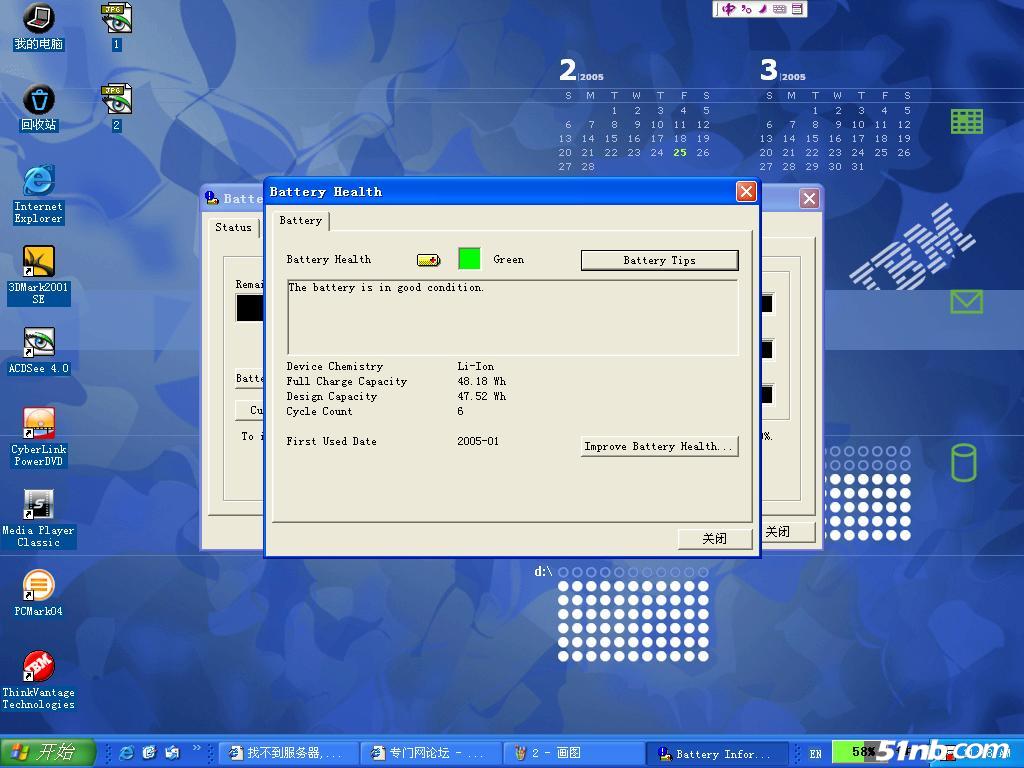Expand the Quick Launch overflow chevron
Screen dimensions: 1024x768
tap(197, 748)
